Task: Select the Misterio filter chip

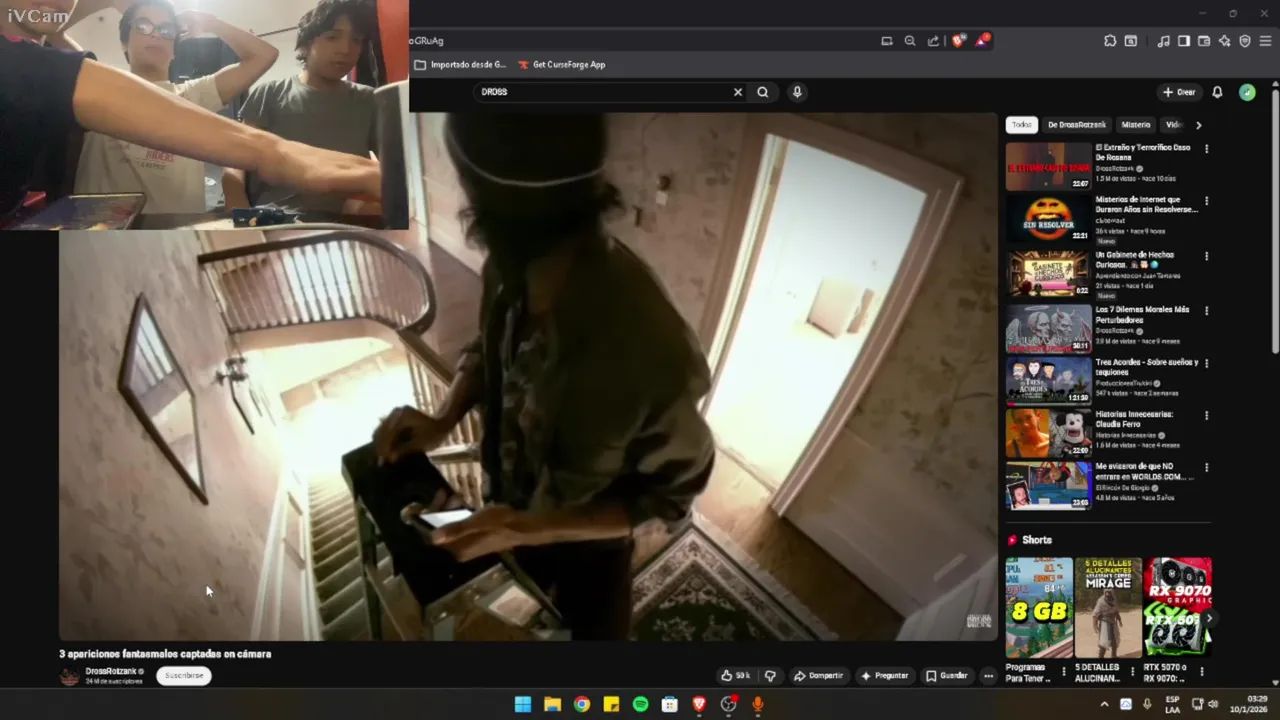Action: [x=1136, y=125]
